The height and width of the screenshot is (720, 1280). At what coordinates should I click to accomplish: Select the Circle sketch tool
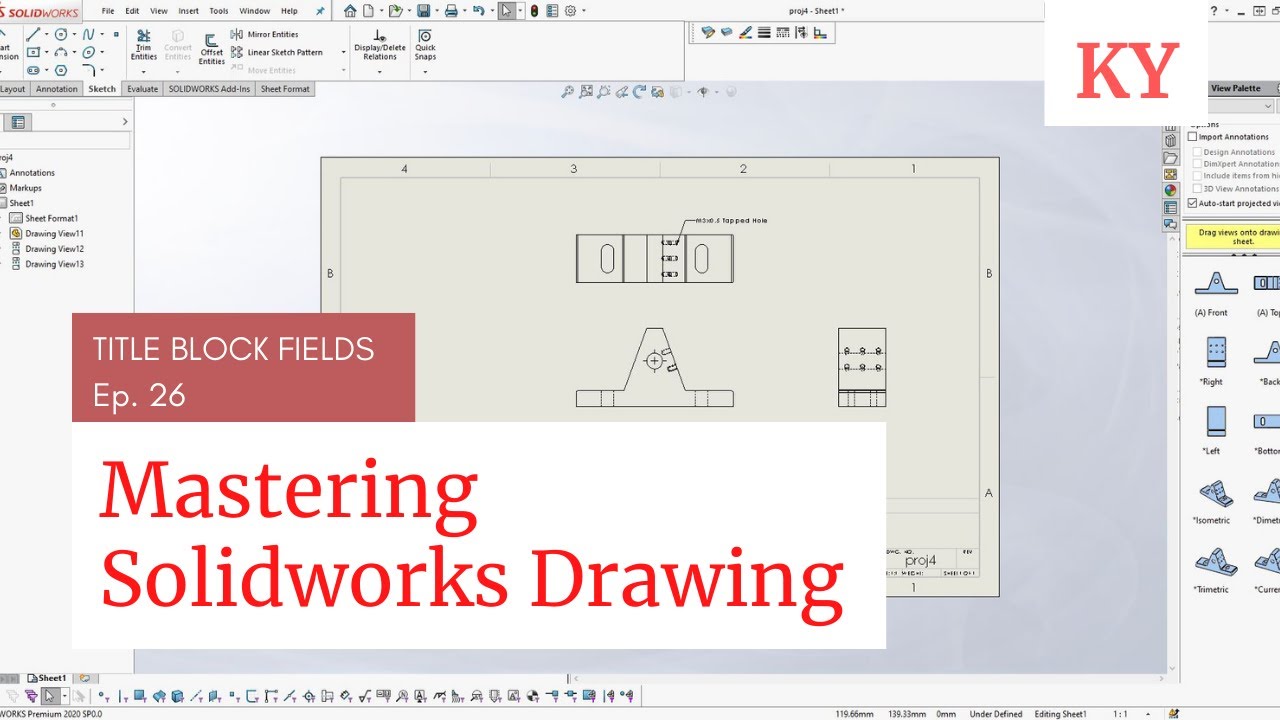click(61, 34)
